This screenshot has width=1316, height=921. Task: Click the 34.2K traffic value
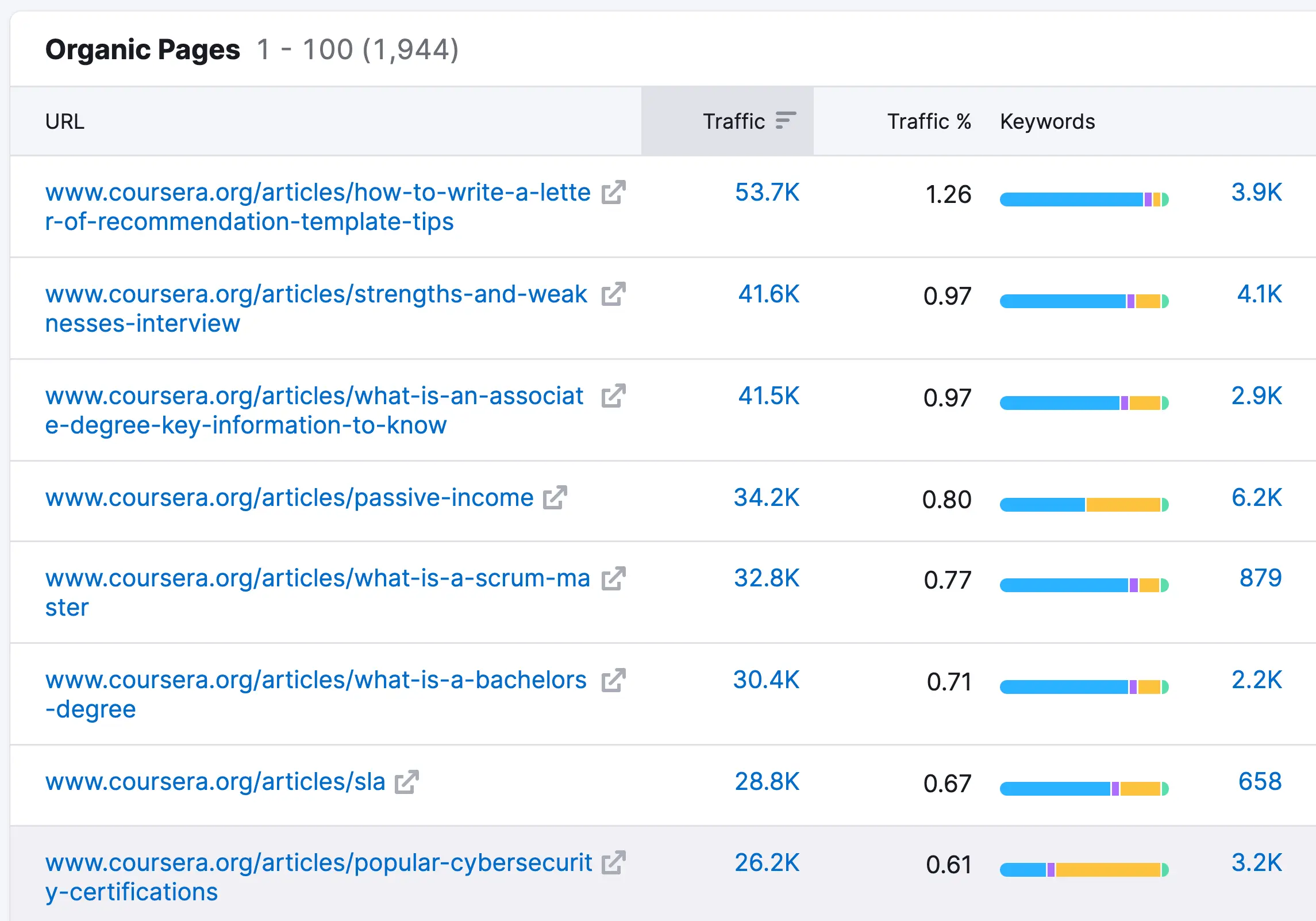coord(767,498)
